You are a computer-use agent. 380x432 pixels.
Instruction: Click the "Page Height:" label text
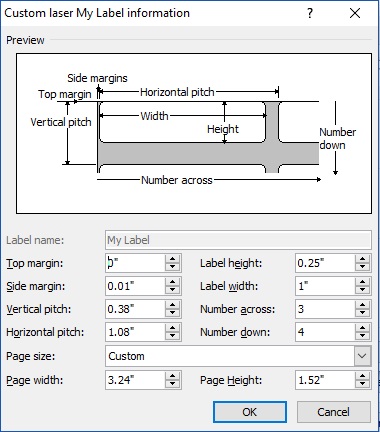pos(231,380)
